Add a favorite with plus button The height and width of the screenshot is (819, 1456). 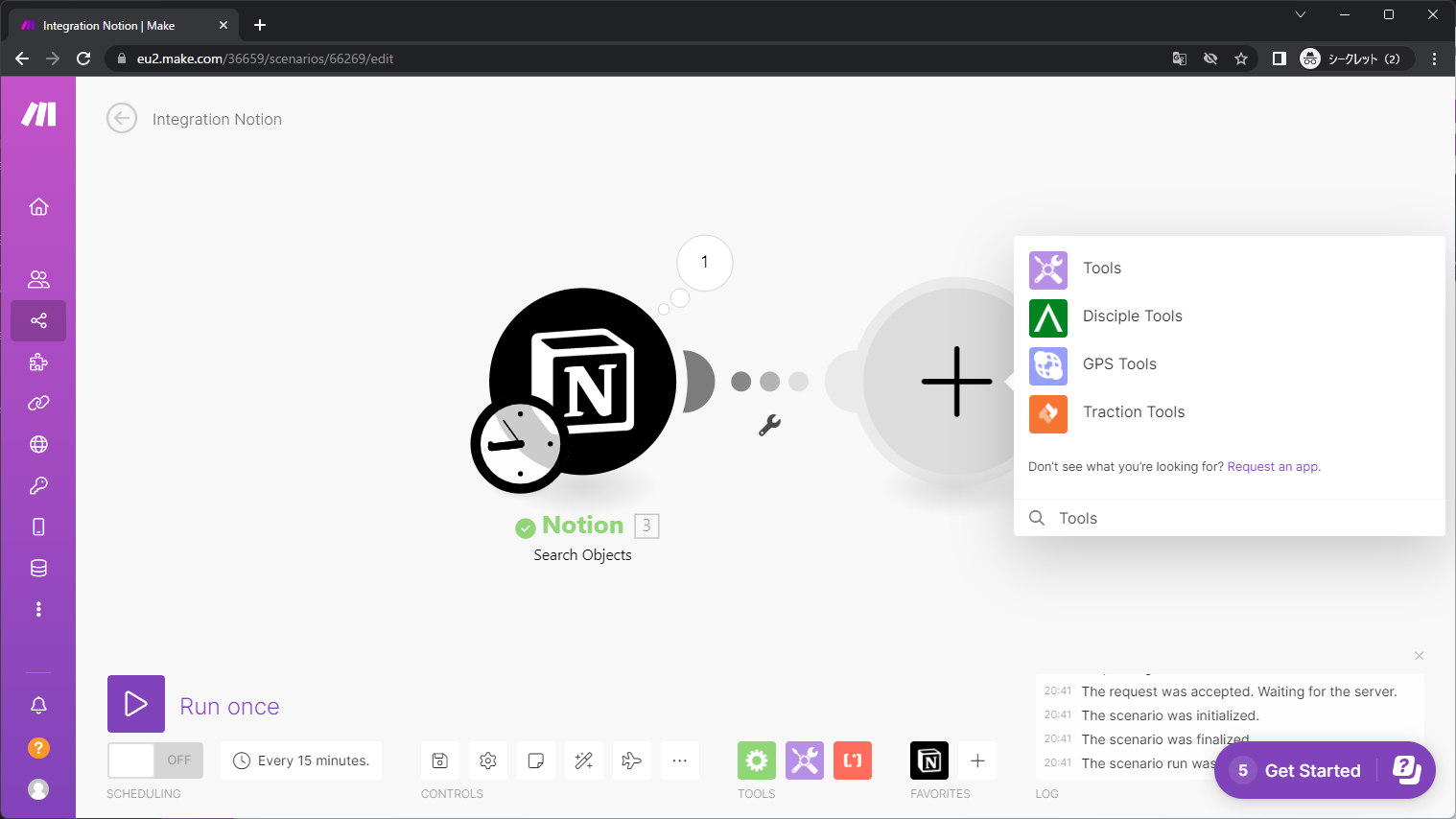[x=977, y=760]
